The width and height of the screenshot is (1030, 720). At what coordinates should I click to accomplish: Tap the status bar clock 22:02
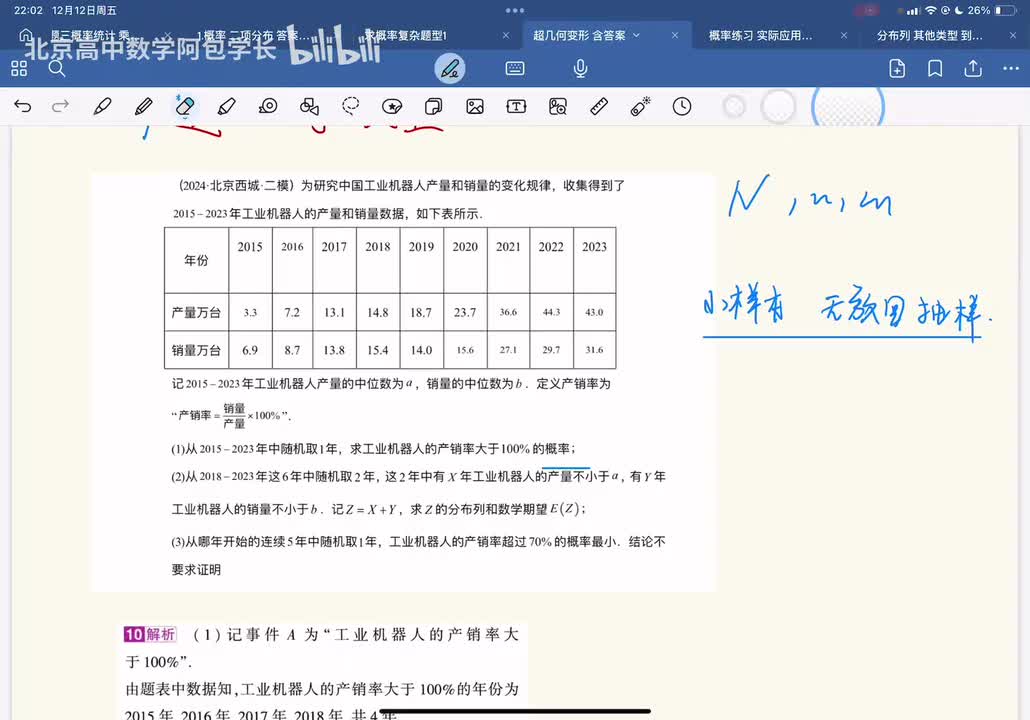click(28, 11)
